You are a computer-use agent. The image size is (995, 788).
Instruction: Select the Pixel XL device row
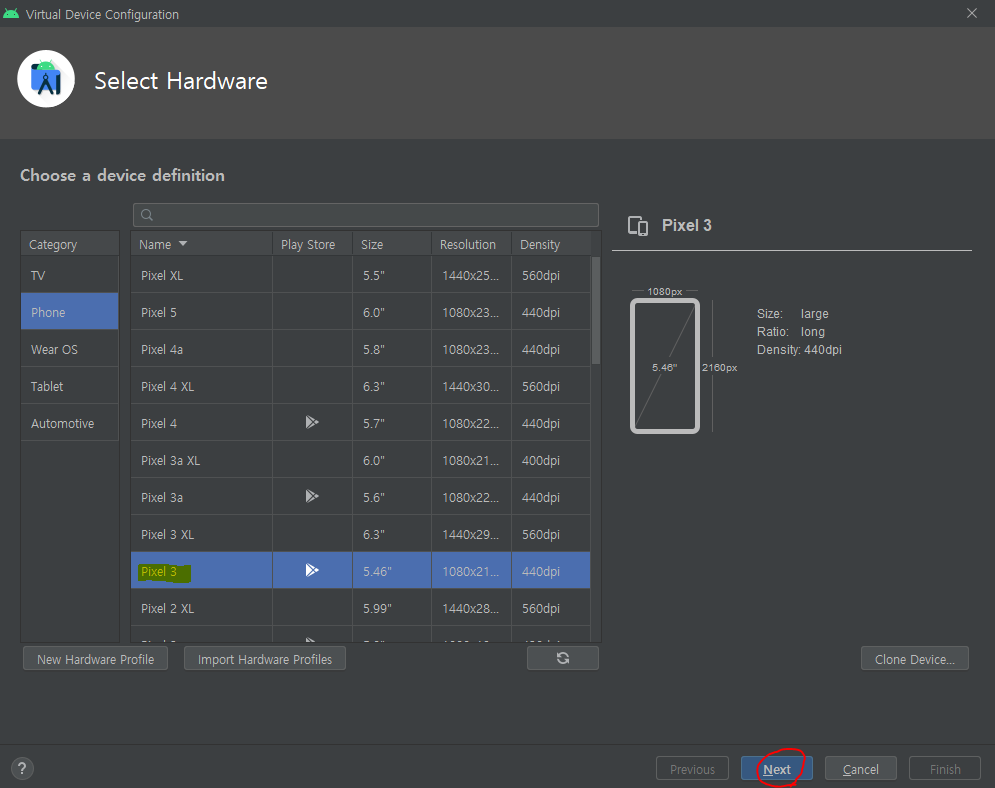pos(360,275)
